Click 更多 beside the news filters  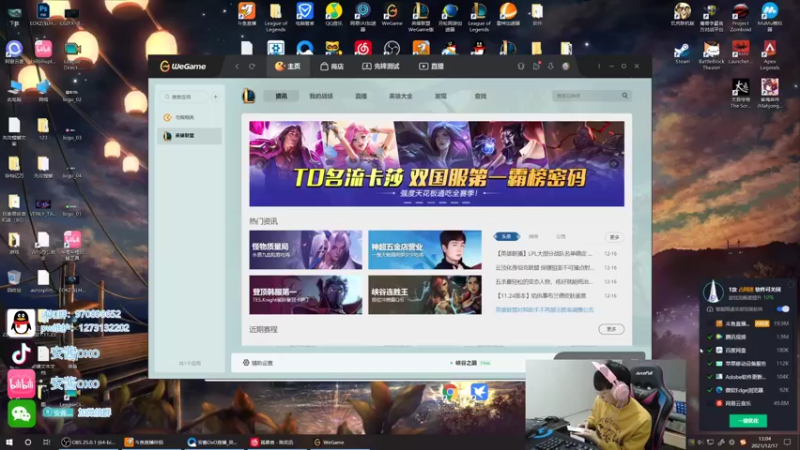pyautogui.click(x=614, y=237)
